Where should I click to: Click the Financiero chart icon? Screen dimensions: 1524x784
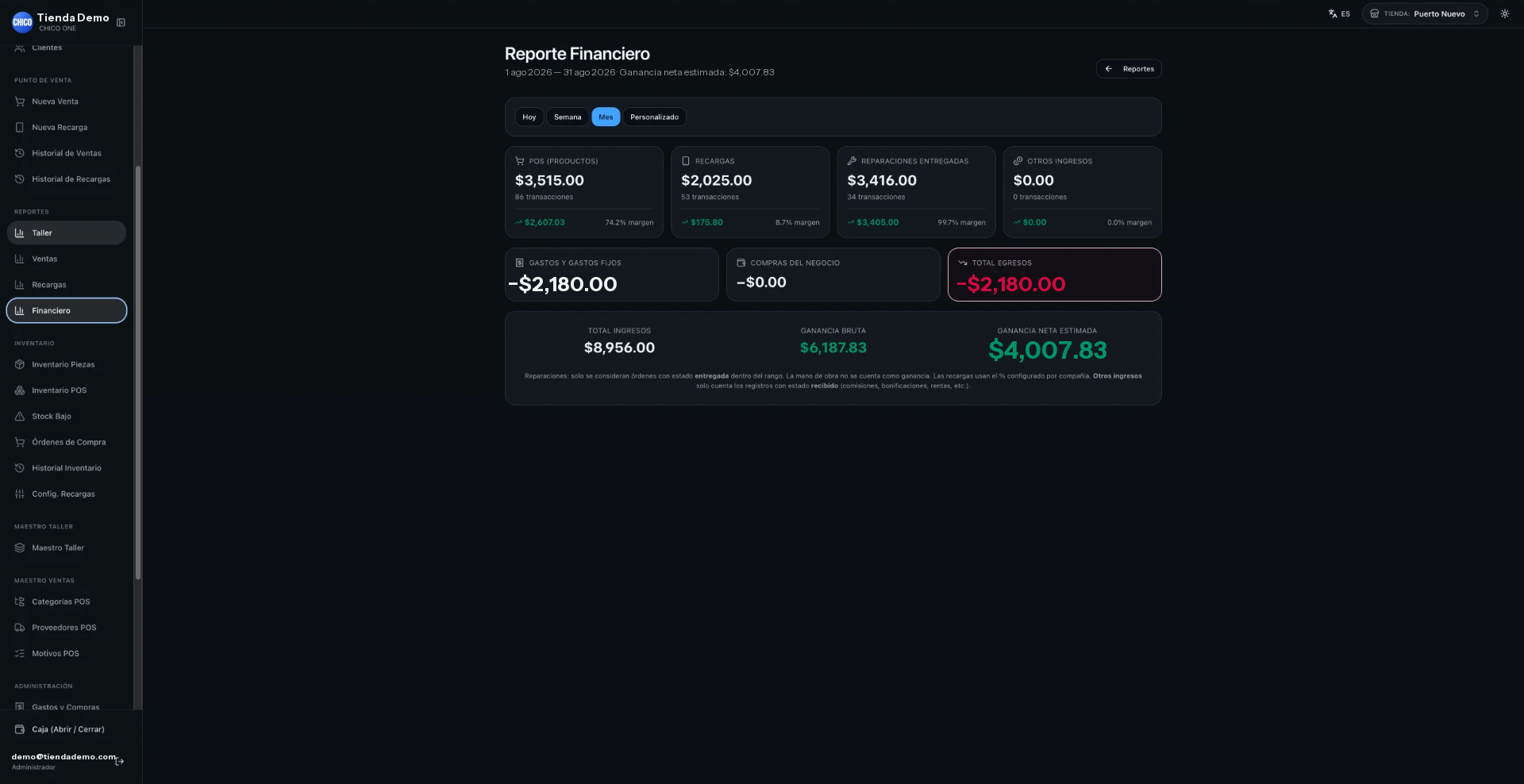click(20, 311)
